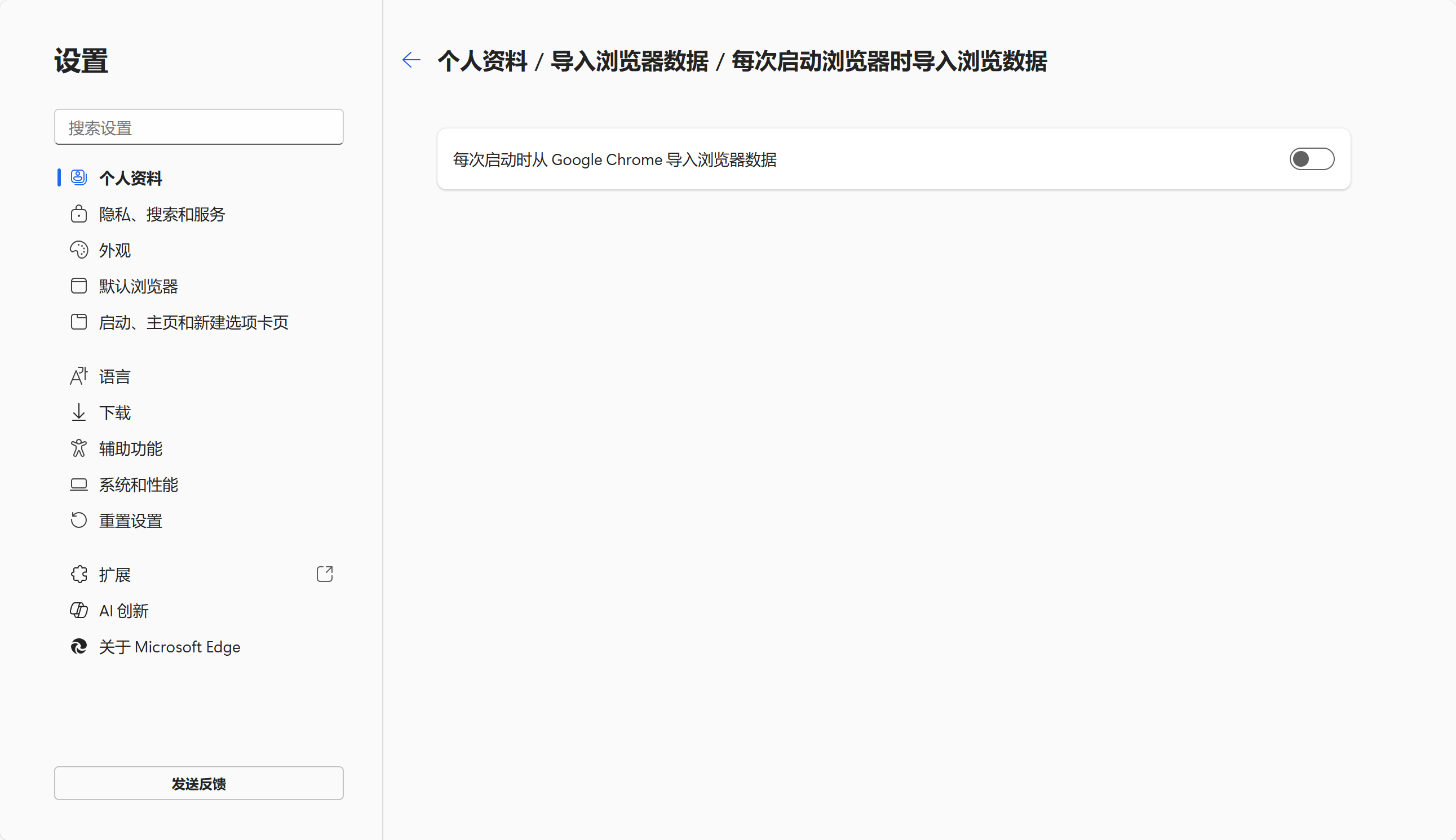Select the 默认浏览器 section icon
1456x840 pixels.
tap(79, 286)
